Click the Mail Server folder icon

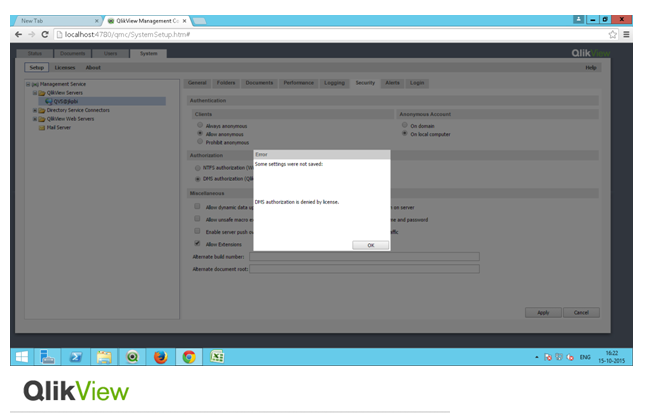pos(42,128)
